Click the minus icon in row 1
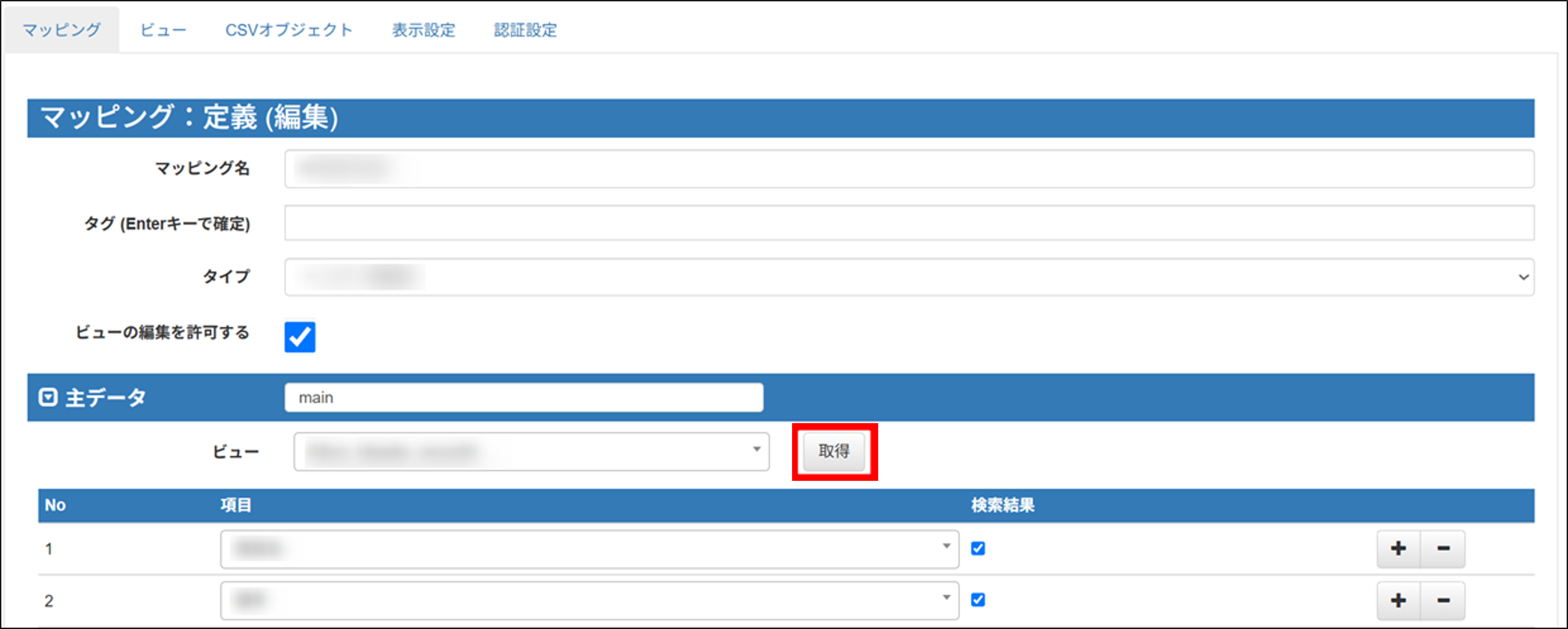The image size is (1568, 629). coord(1443,549)
